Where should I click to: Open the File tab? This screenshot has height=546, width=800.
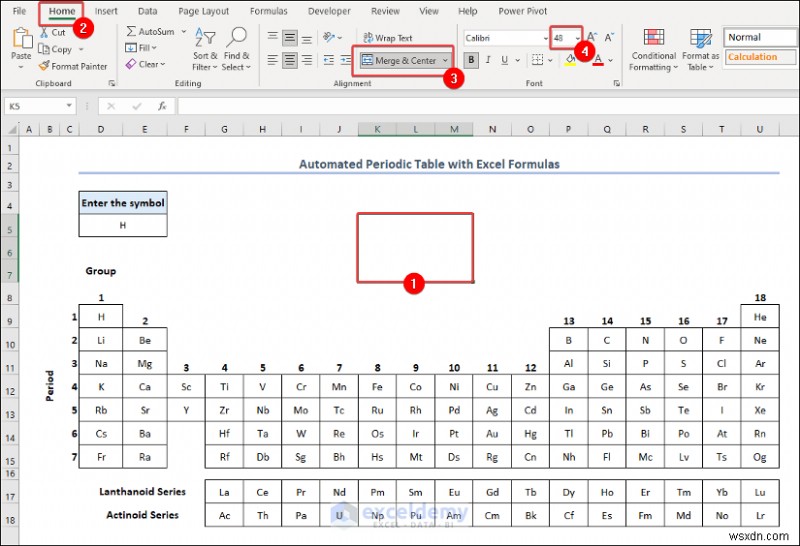pos(19,11)
